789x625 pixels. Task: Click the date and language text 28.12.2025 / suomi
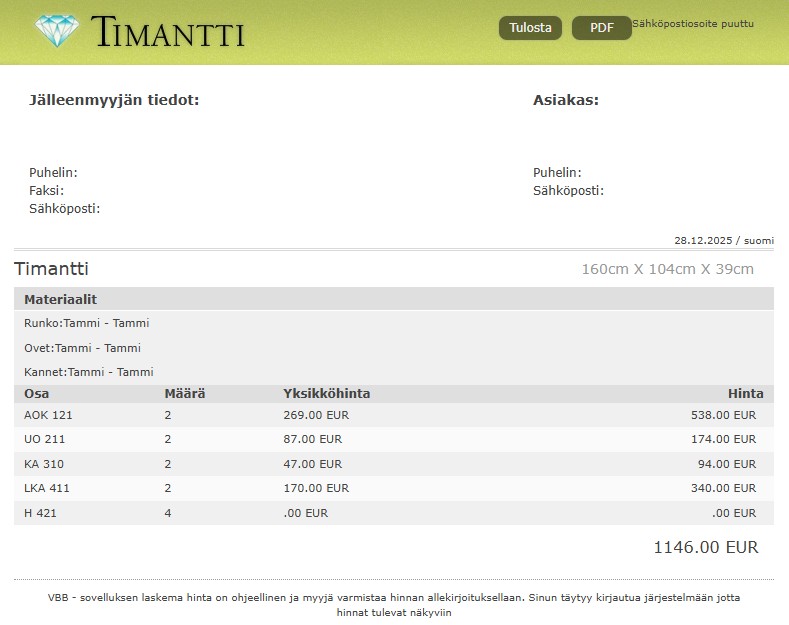click(x=723, y=241)
